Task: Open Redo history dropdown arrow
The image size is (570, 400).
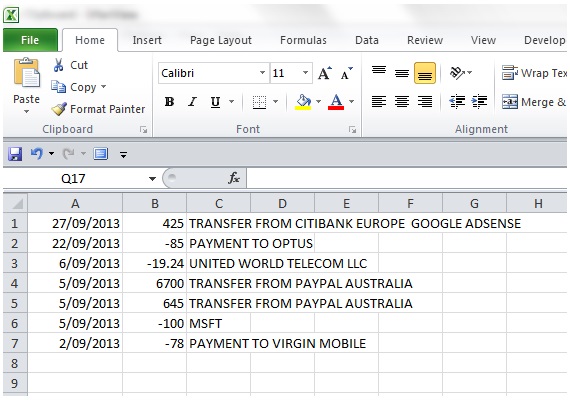Action: point(83,154)
